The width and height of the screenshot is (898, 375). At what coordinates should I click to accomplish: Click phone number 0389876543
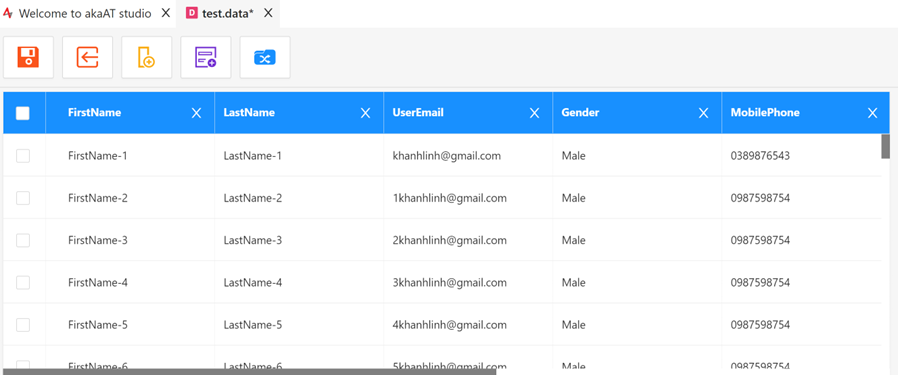click(760, 155)
